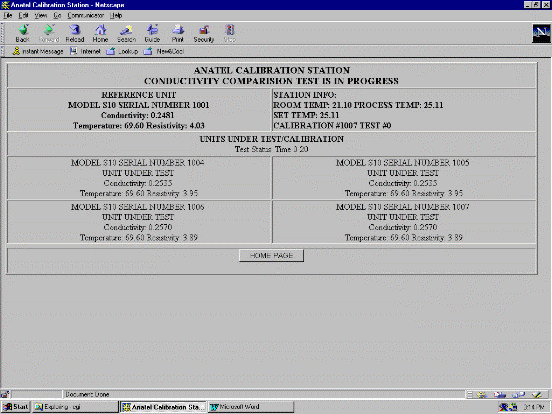Click the HOME PAGE button
552x414 pixels.
coord(271,256)
